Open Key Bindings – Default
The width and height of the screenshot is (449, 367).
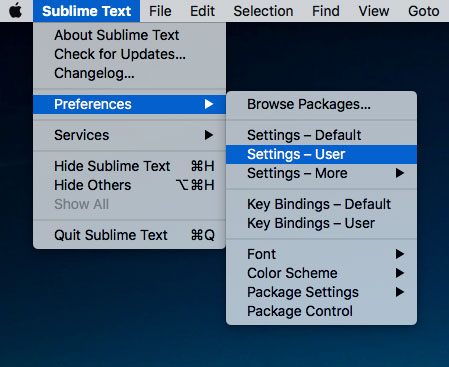[x=321, y=204]
